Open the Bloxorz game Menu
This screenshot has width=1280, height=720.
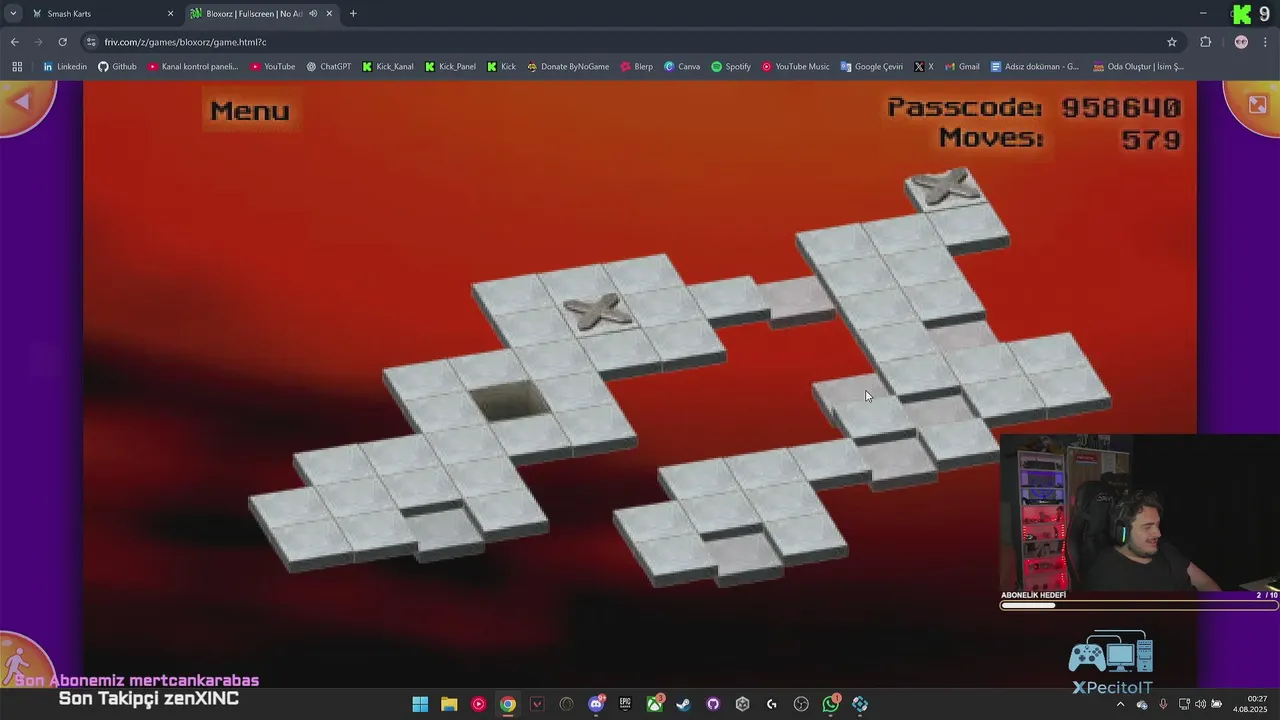[250, 111]
